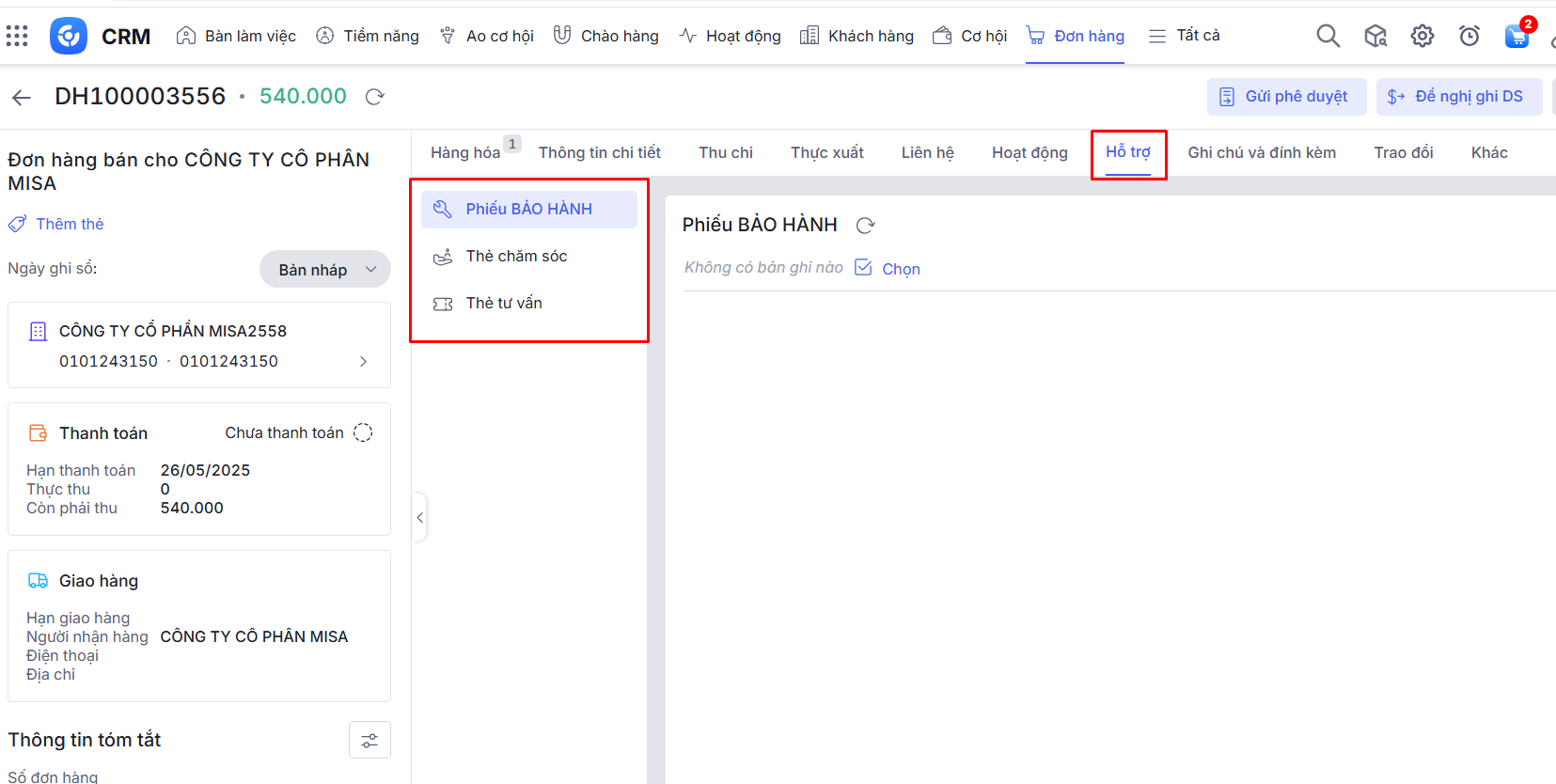Image resolution: width=1556 pixels, height=784 pixels.
Task: Click the search magnifier icon
Action: click(1328, 36)
